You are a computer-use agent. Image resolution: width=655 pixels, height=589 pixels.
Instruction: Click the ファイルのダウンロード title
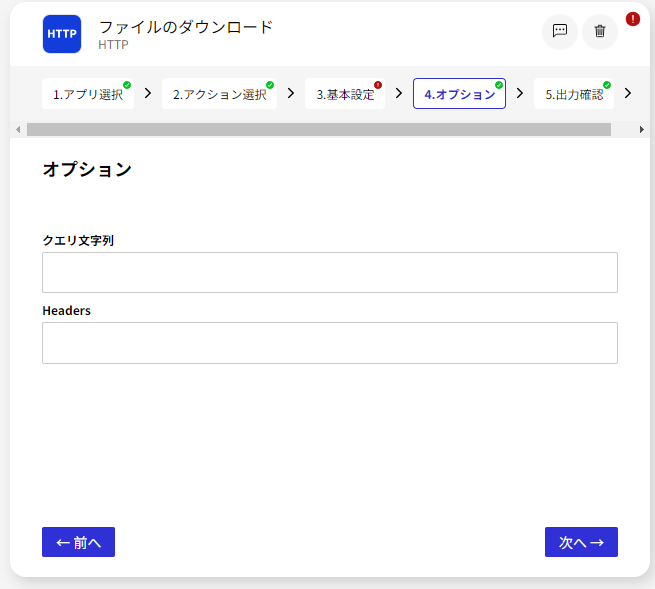(186, 27)
